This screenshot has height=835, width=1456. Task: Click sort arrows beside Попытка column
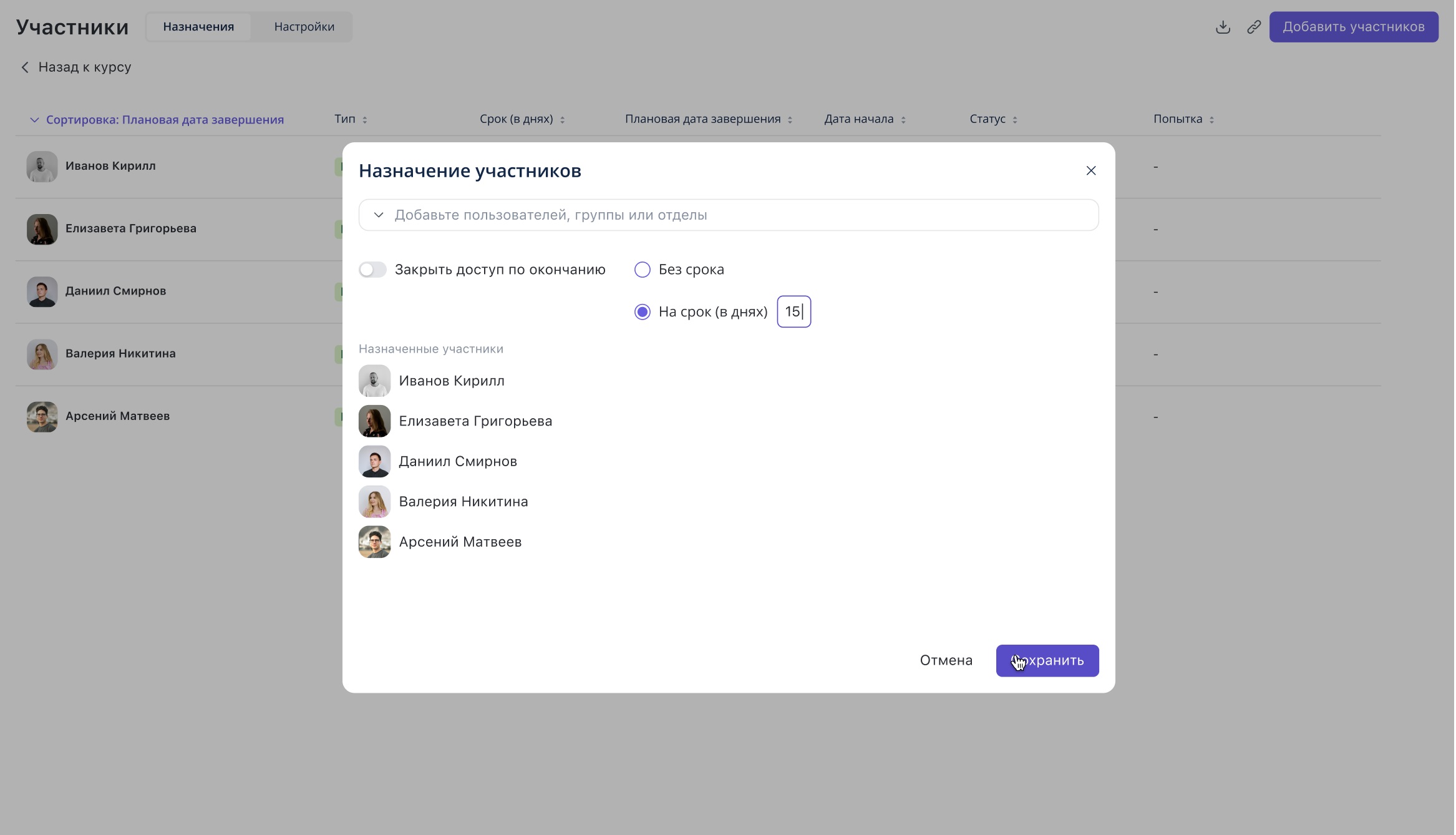point(1211,120)
